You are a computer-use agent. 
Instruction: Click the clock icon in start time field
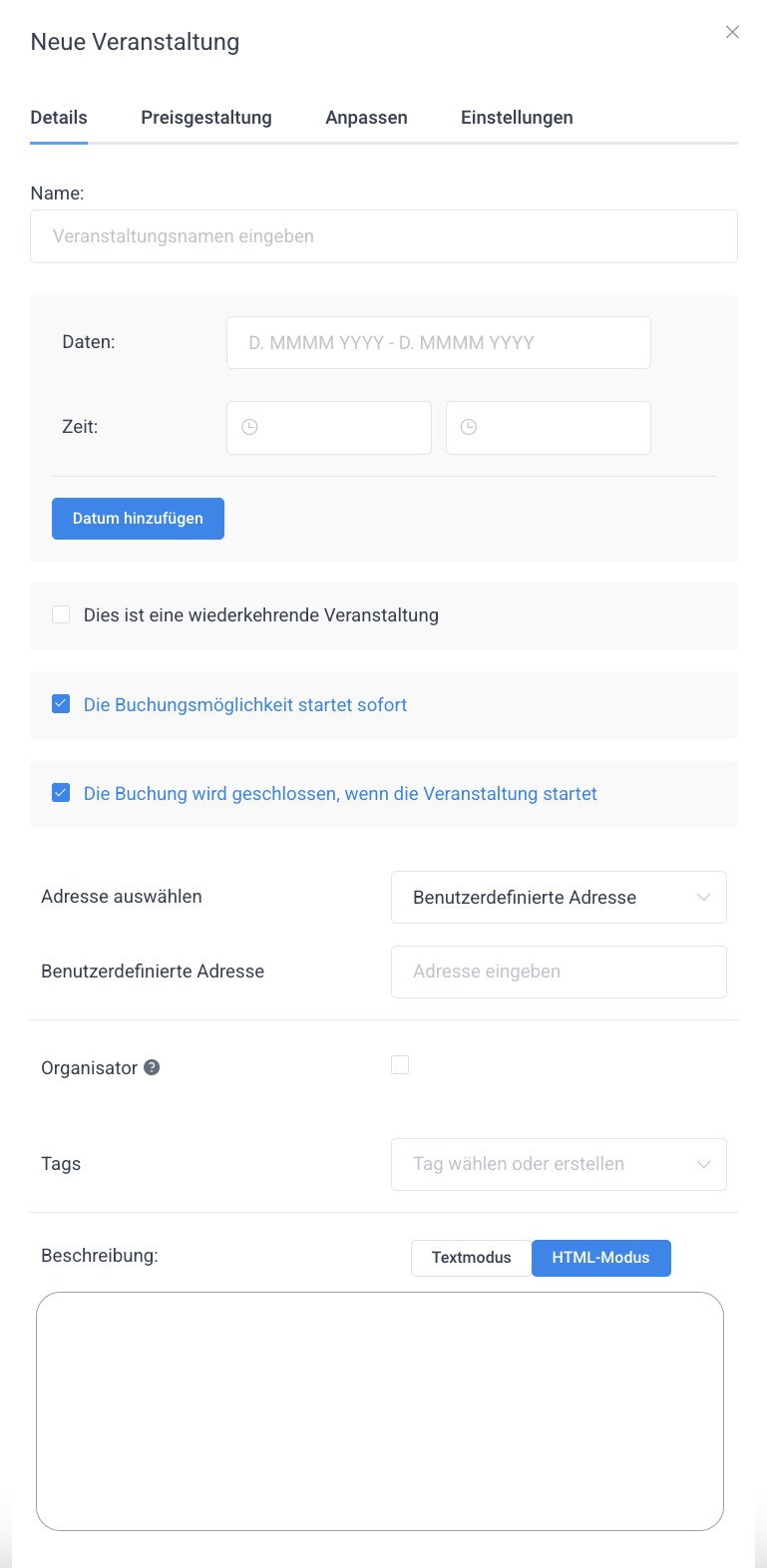pyautogui.click(x=250, y=427)
